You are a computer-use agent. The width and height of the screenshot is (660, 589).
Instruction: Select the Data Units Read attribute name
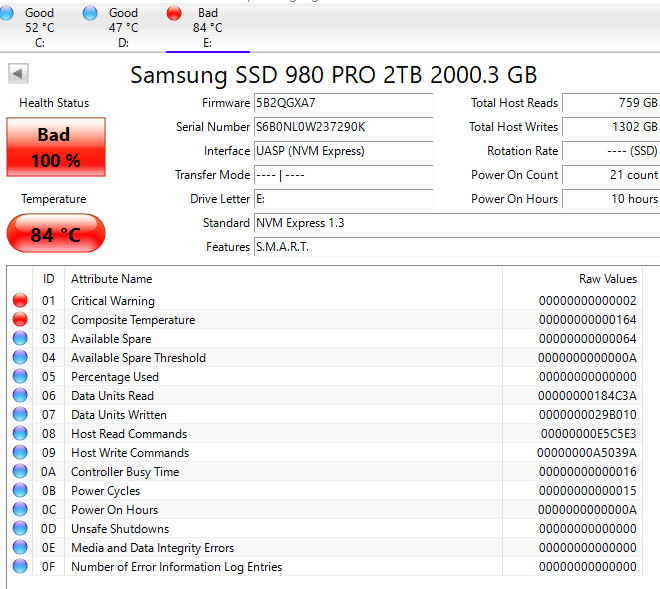click(112, 395)
